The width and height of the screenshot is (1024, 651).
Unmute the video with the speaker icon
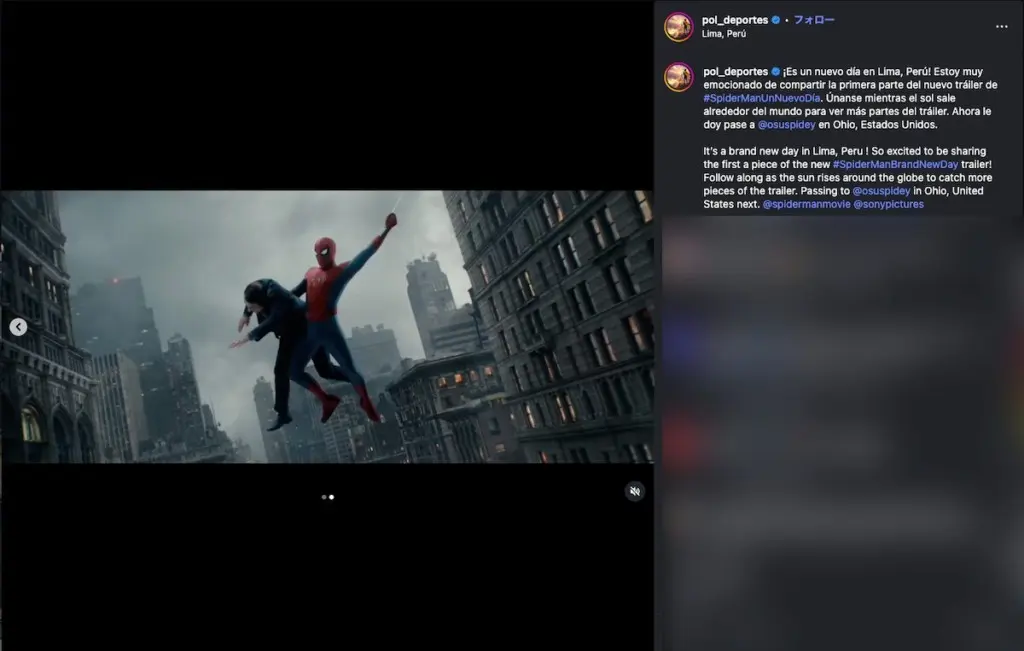(634, 491)
